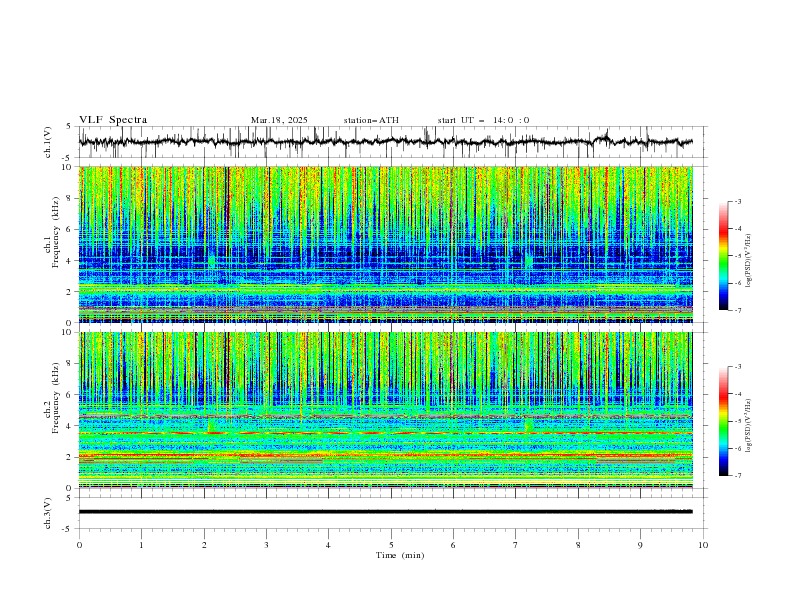Click time axis tick label "8"

(x=578, y=545)
